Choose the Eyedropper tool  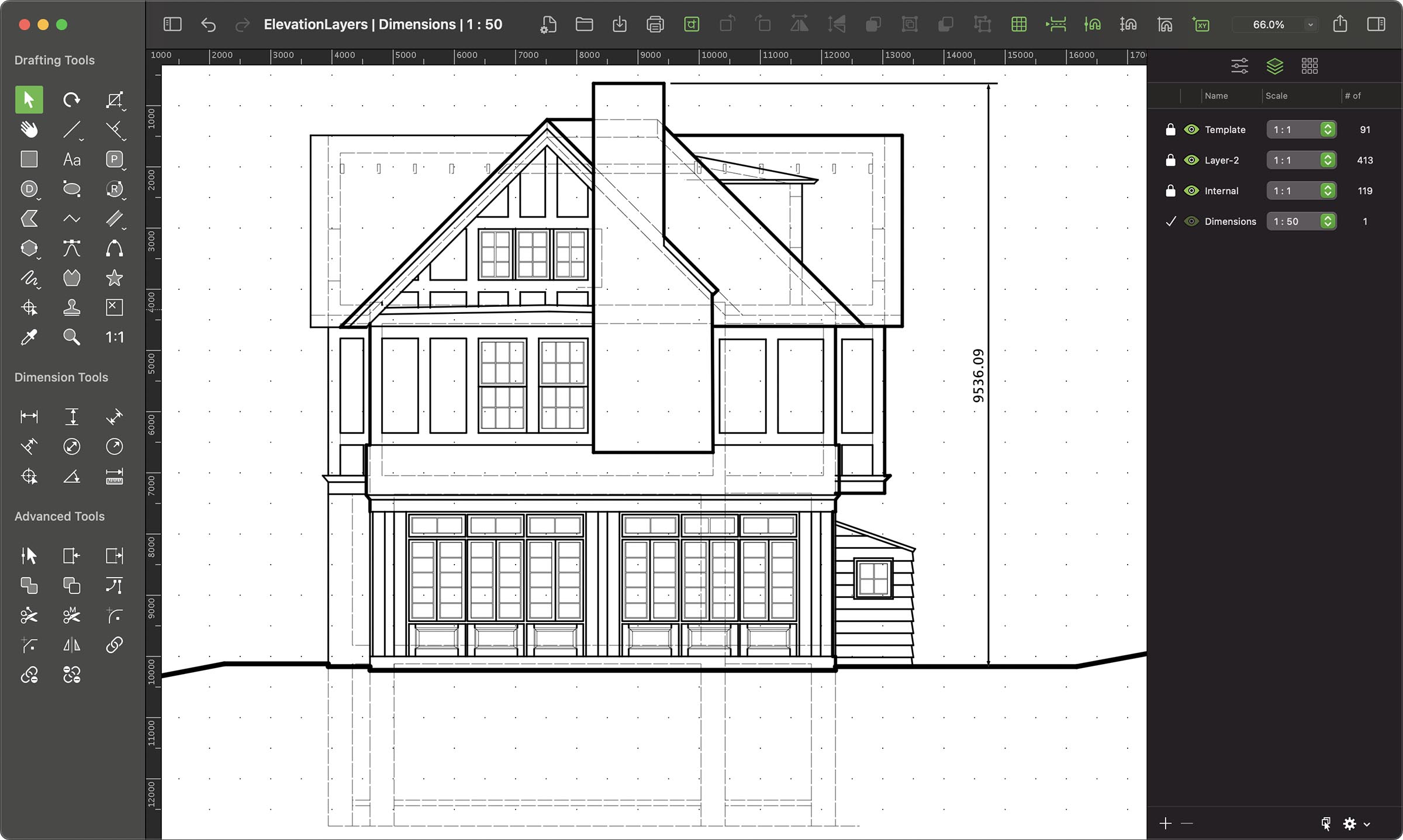[29, 337]
